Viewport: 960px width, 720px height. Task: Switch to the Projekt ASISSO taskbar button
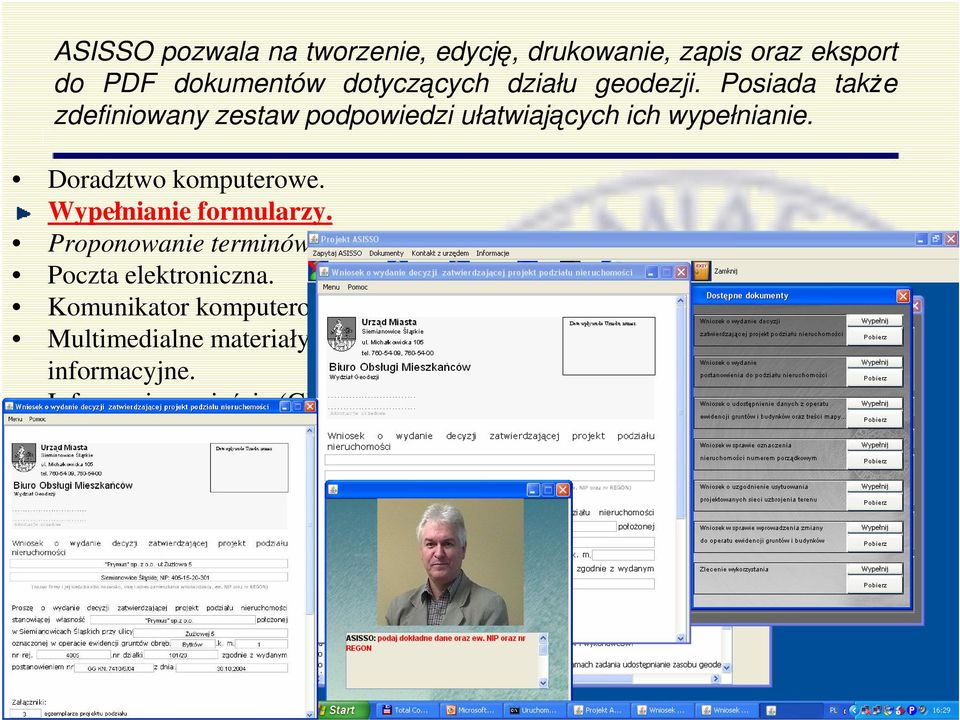pyautogui.click(x=598, y=710)
